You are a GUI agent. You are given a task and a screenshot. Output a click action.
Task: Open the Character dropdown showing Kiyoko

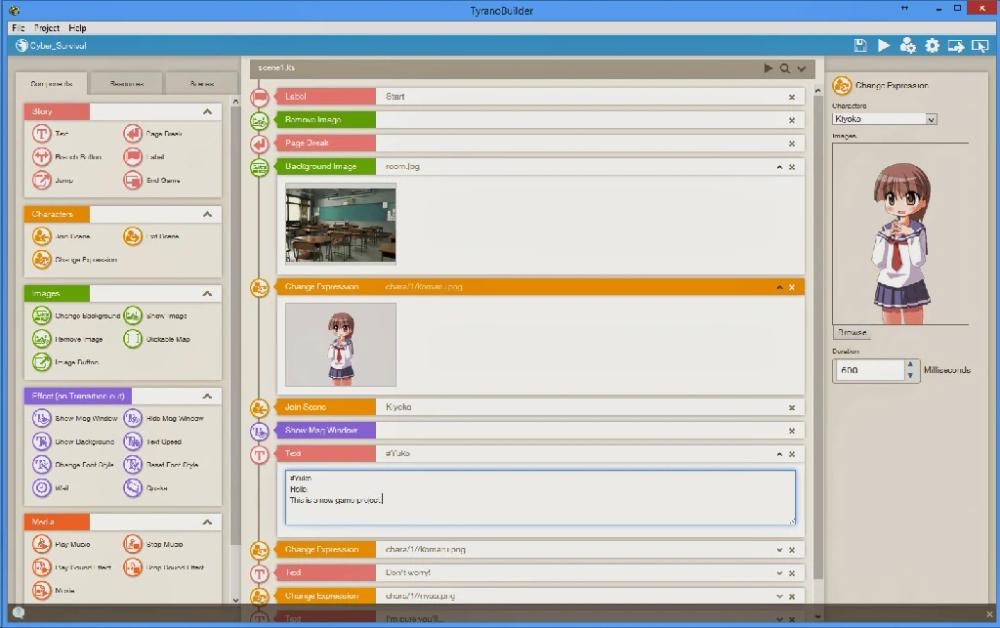(x=884, y=119)
